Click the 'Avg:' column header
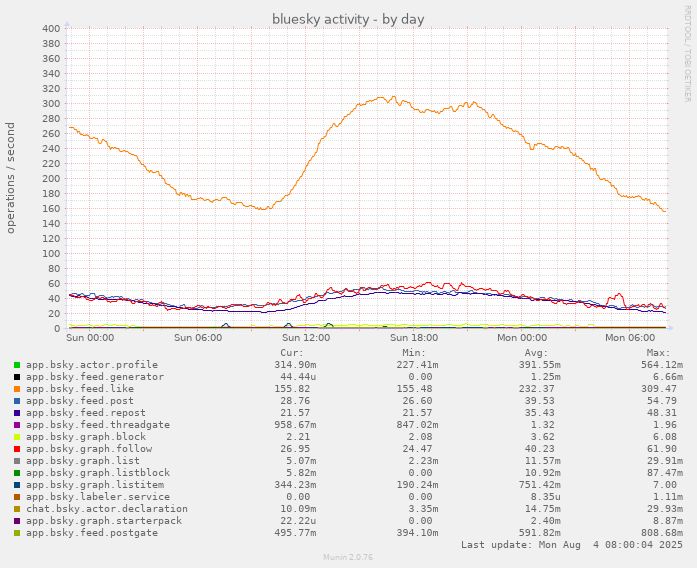This screenshot has width=697, height=568. click(536, 353)
